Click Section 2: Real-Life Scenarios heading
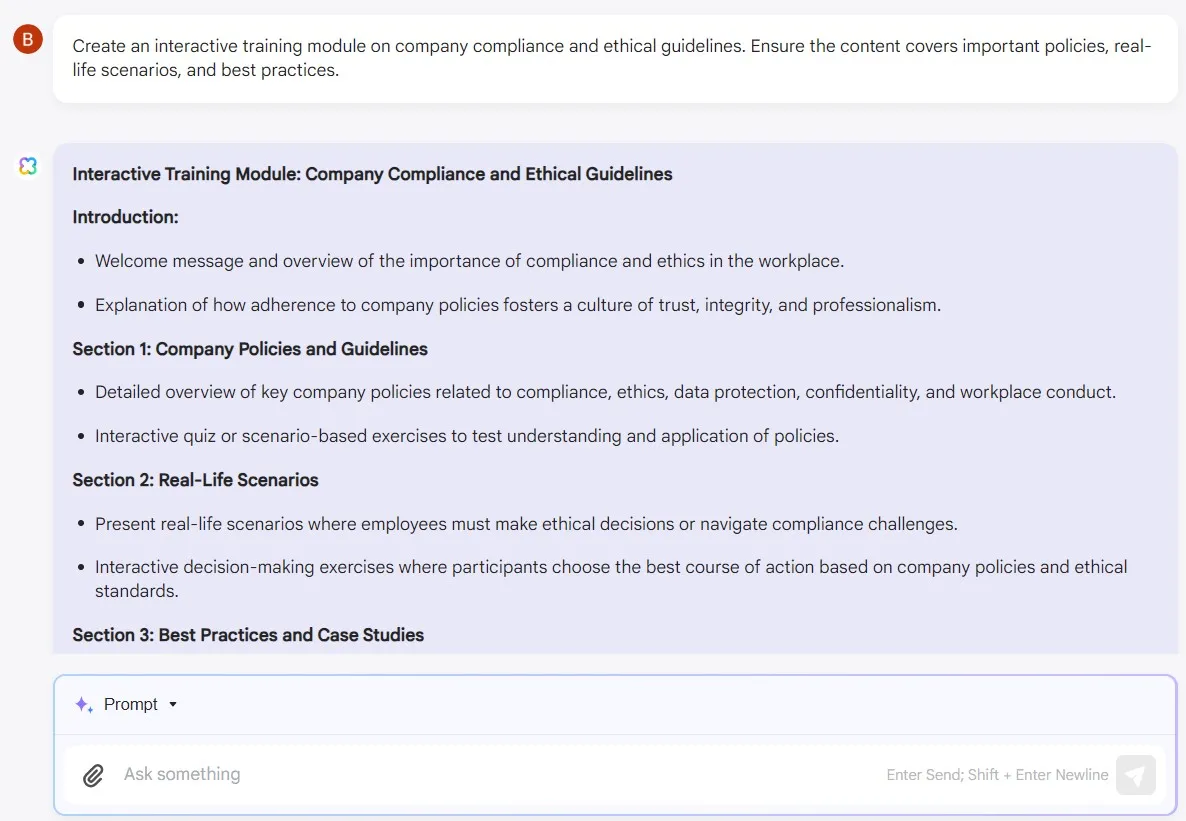The width and height of the screenshot is (1186, 821). coord(195,480)
